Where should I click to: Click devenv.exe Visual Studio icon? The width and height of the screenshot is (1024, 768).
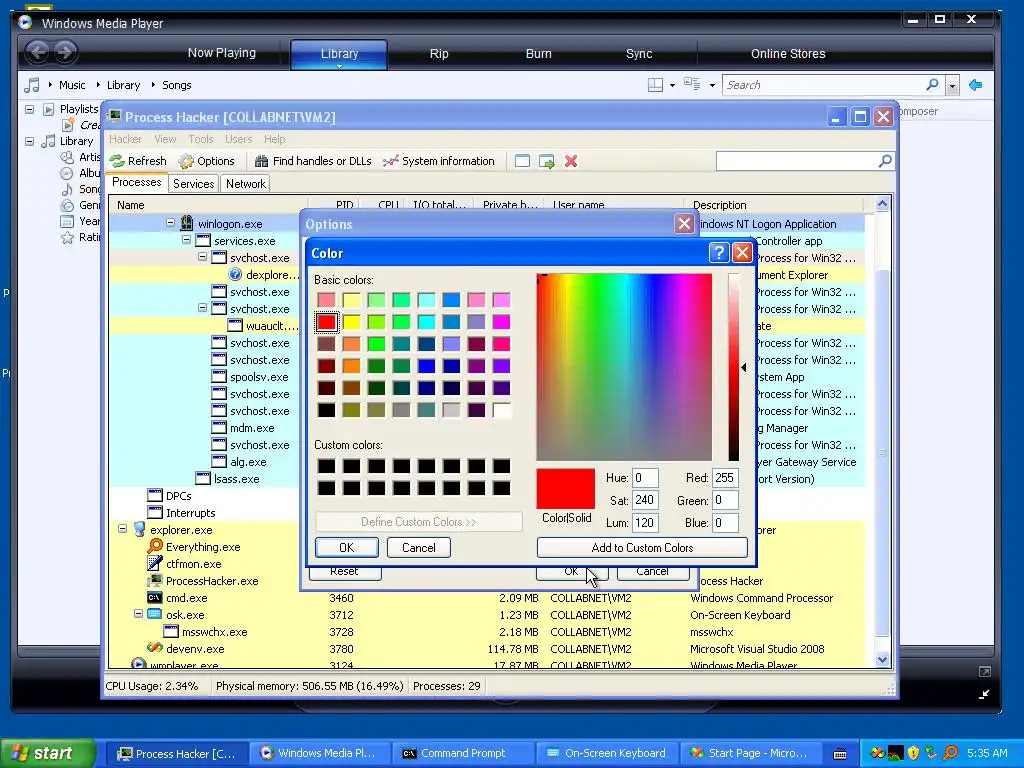click(155, 648)
